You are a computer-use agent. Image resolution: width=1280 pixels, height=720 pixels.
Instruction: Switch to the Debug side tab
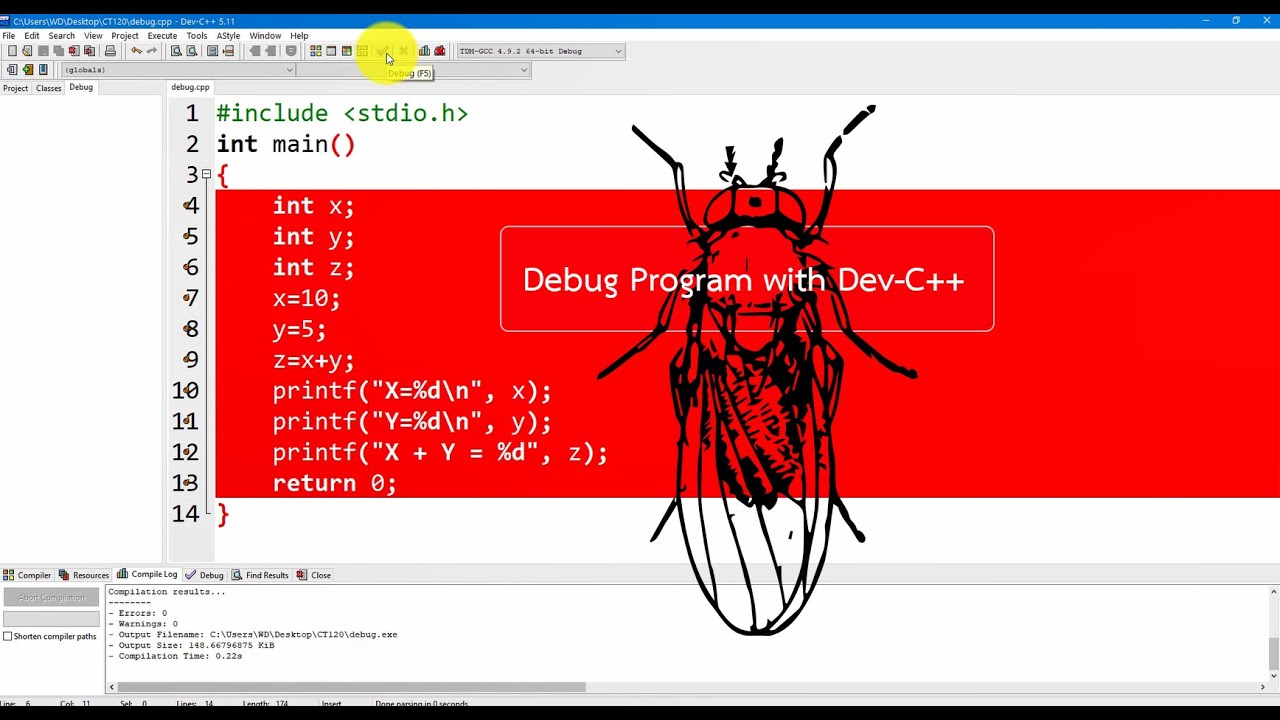click(x=81, y=88)
